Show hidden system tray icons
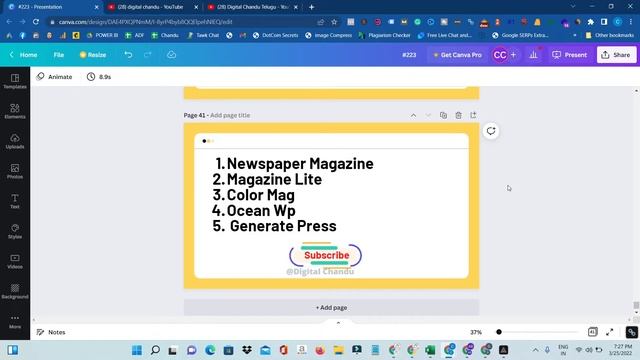The width and height of the screenshot is (640, 360). 535,350
